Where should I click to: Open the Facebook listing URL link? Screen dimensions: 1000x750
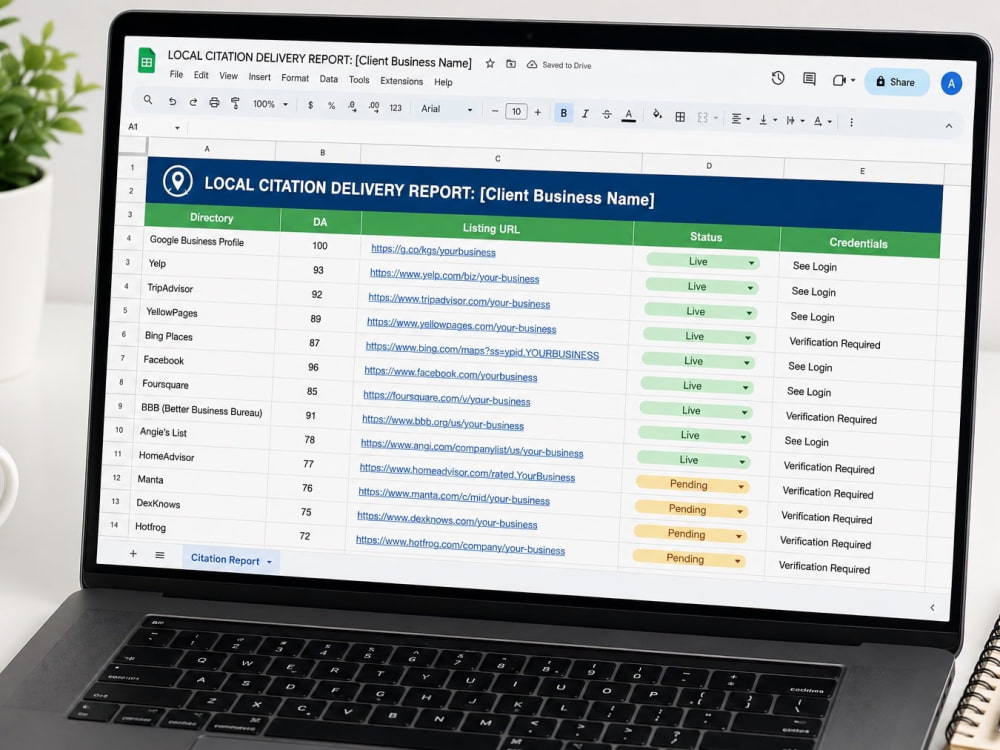(x=451, y=373)
